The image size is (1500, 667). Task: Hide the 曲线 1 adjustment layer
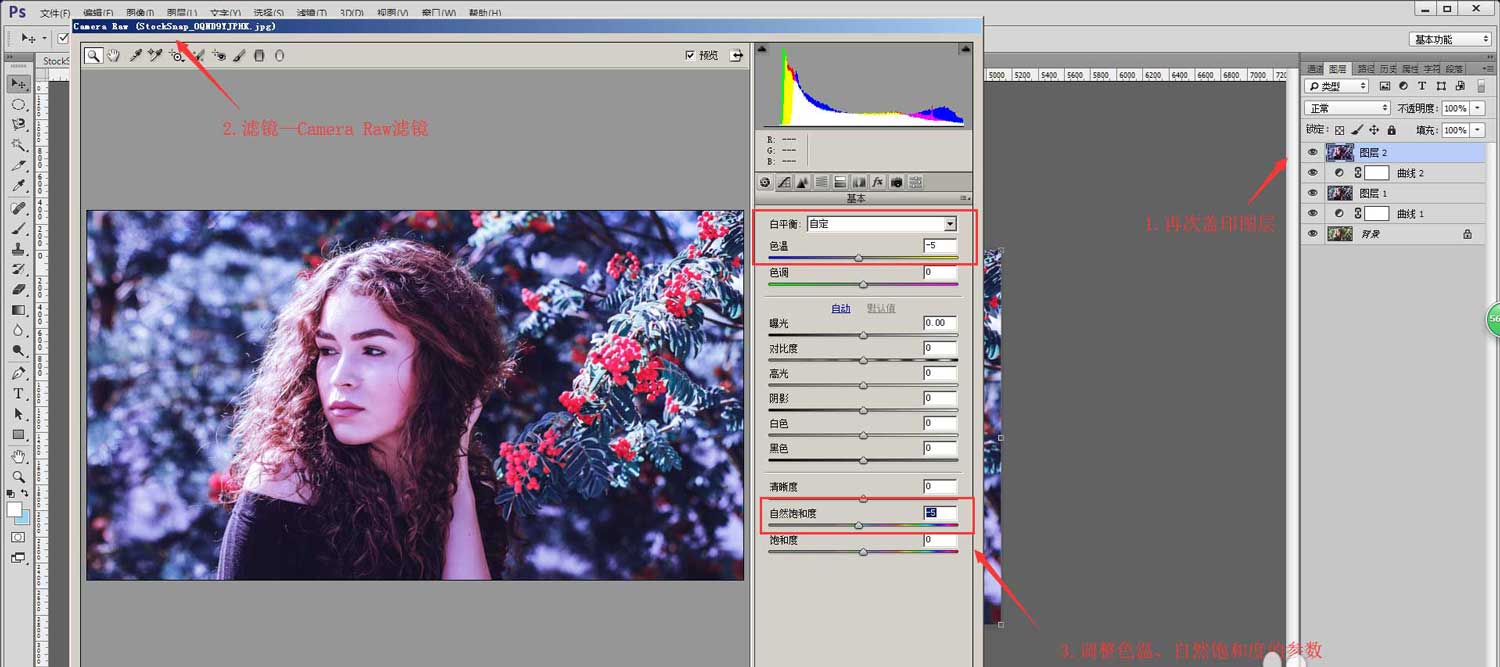(1313, 213)
